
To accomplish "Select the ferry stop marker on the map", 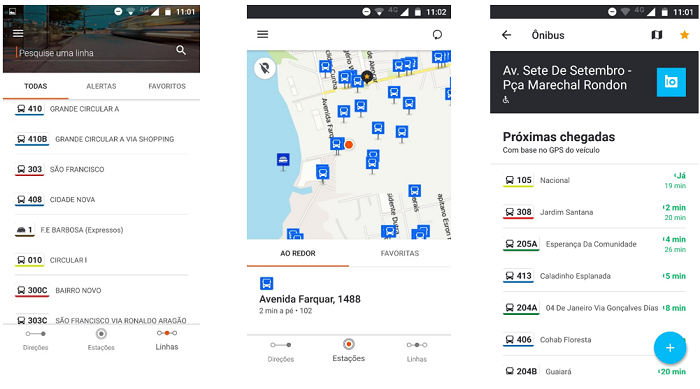I will pyautogui.click(x=283, y=161).
